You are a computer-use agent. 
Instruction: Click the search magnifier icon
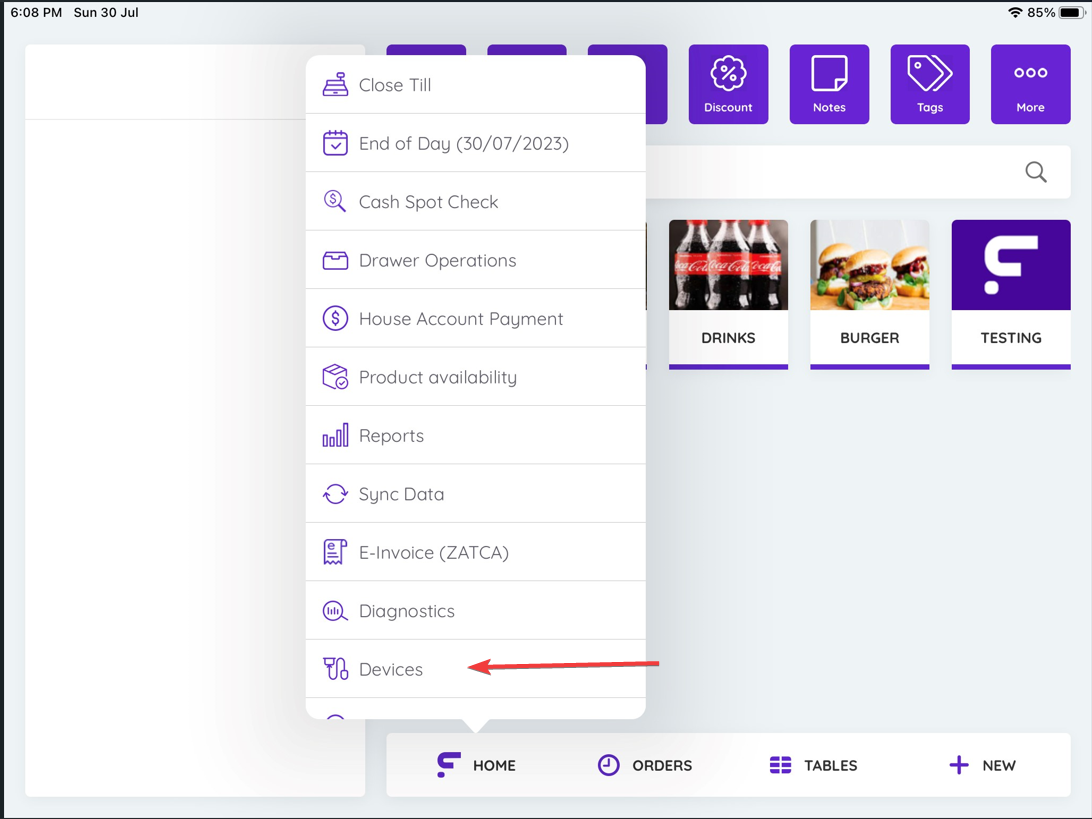1035,172
